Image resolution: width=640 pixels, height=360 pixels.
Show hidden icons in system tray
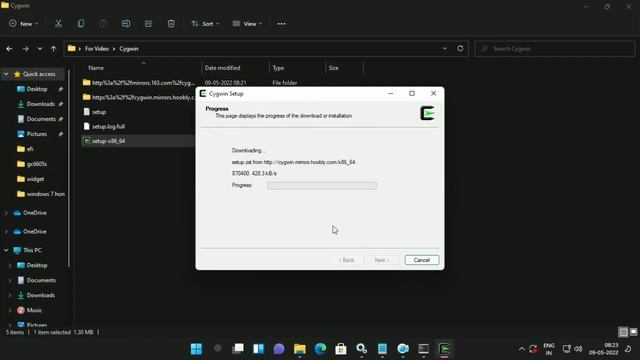[521, 349]
